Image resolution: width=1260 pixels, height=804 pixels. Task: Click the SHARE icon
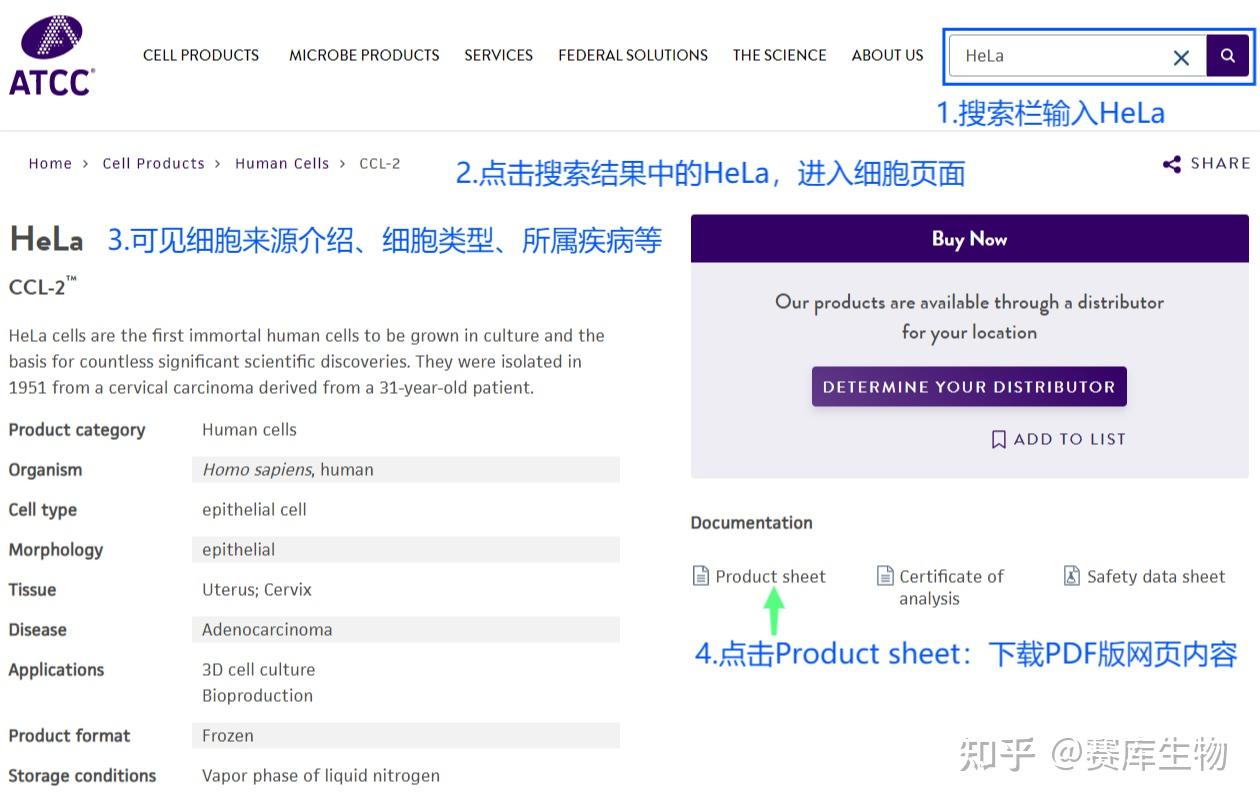(1172, 163)
